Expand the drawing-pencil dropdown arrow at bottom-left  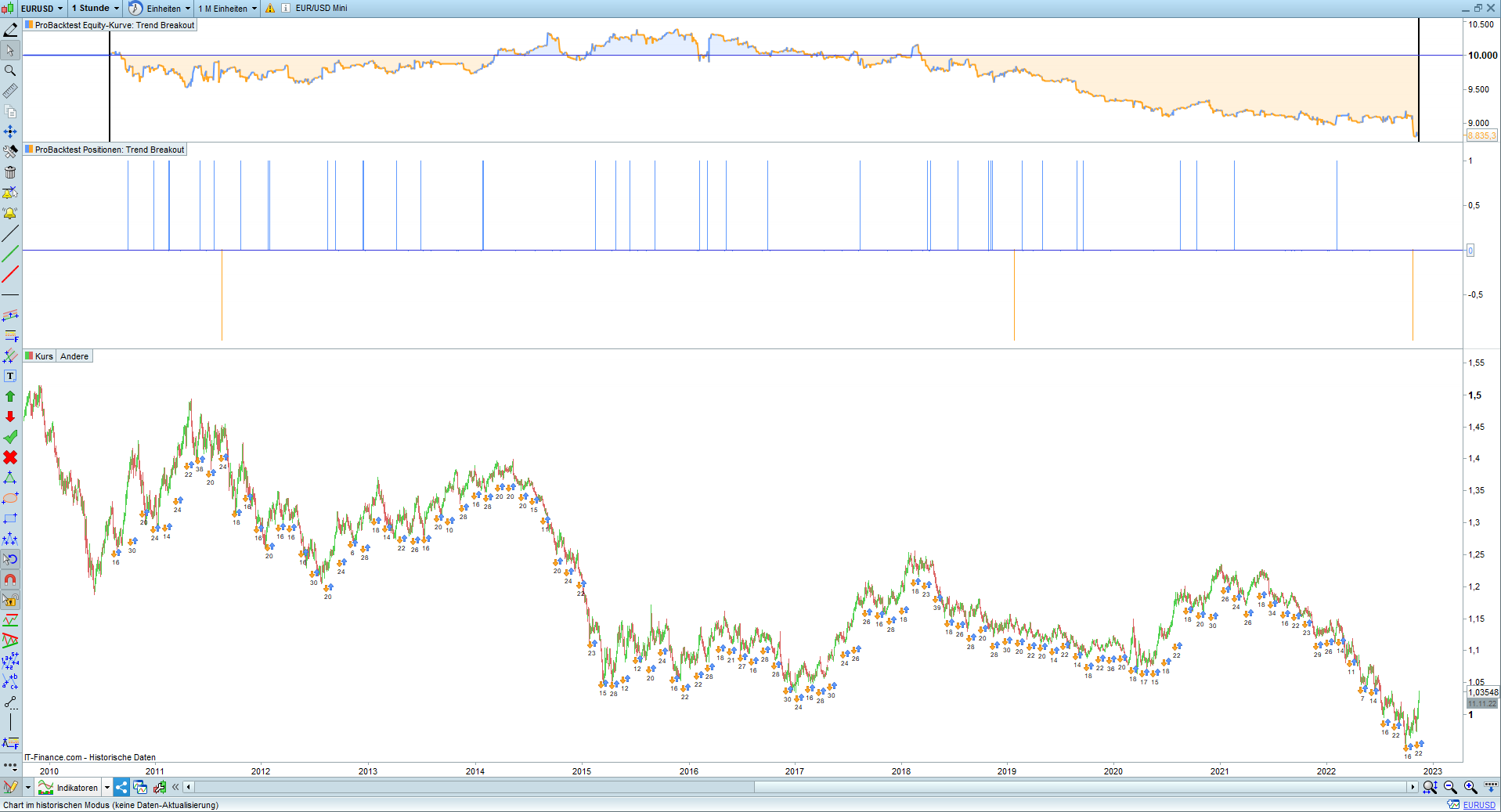pyautogui.click(x=27, y=788)
